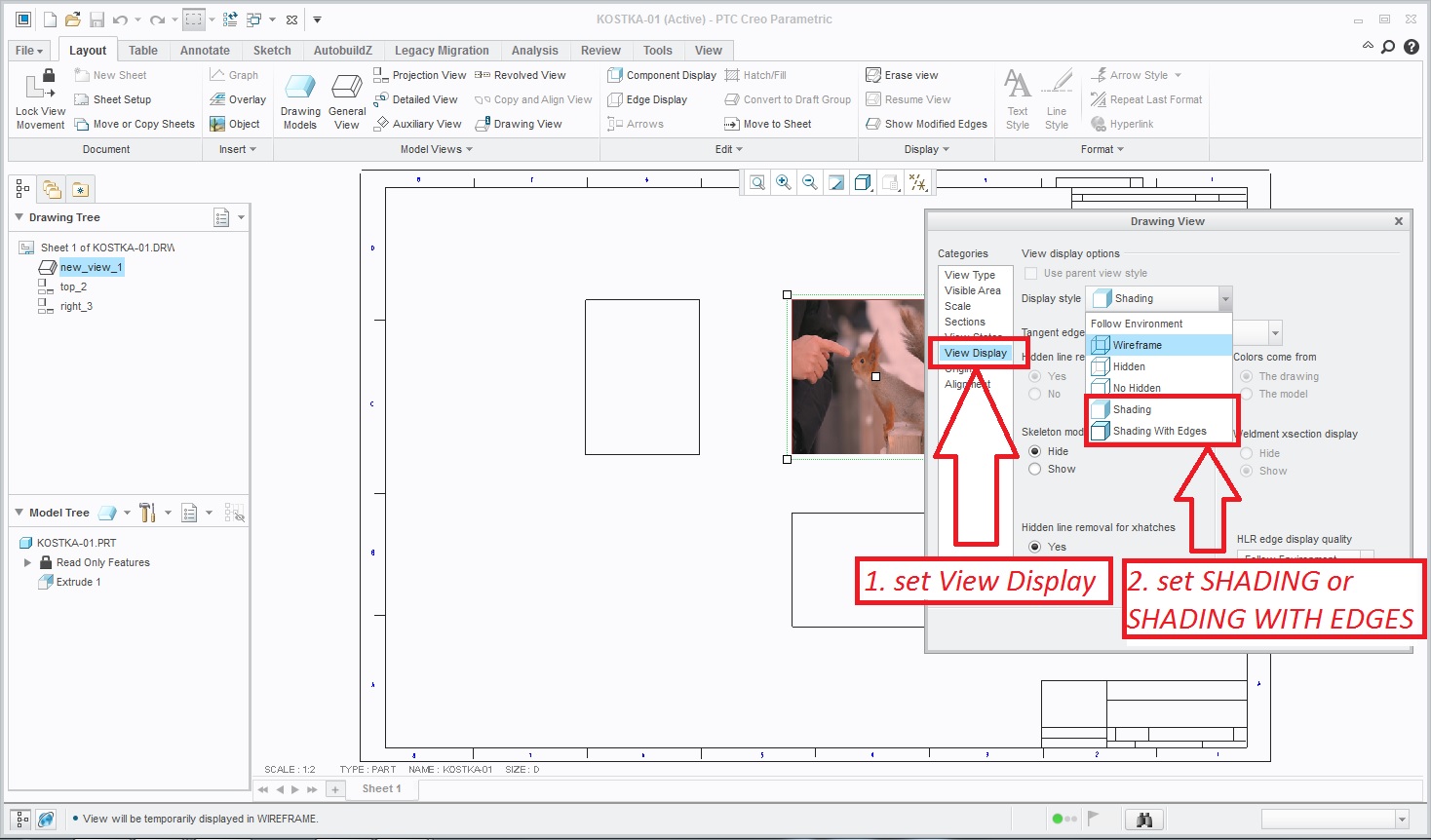
Task: Switch to Favorites navigator tab
Action: [80, 189]
